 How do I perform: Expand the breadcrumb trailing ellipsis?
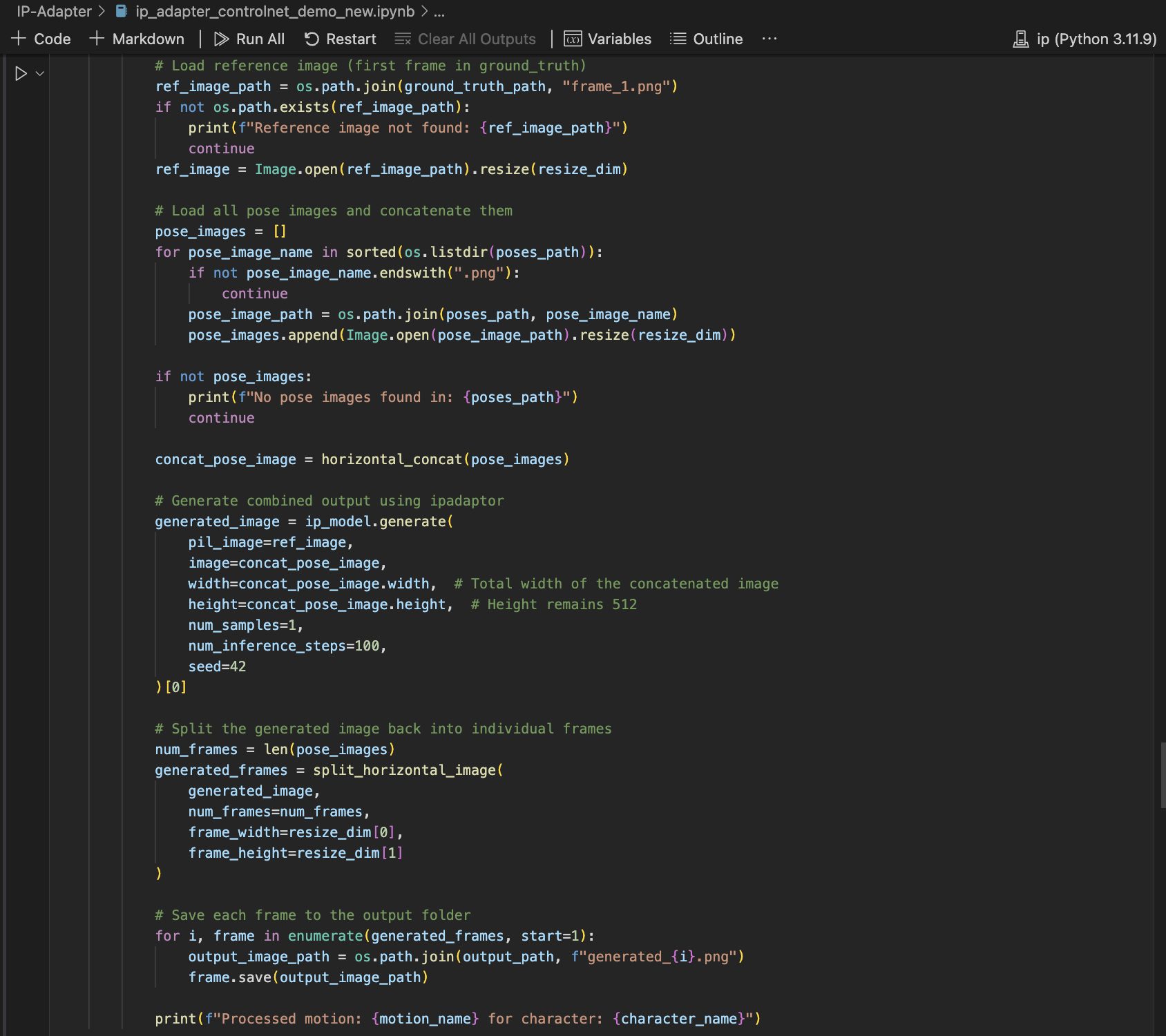point(439,12)
